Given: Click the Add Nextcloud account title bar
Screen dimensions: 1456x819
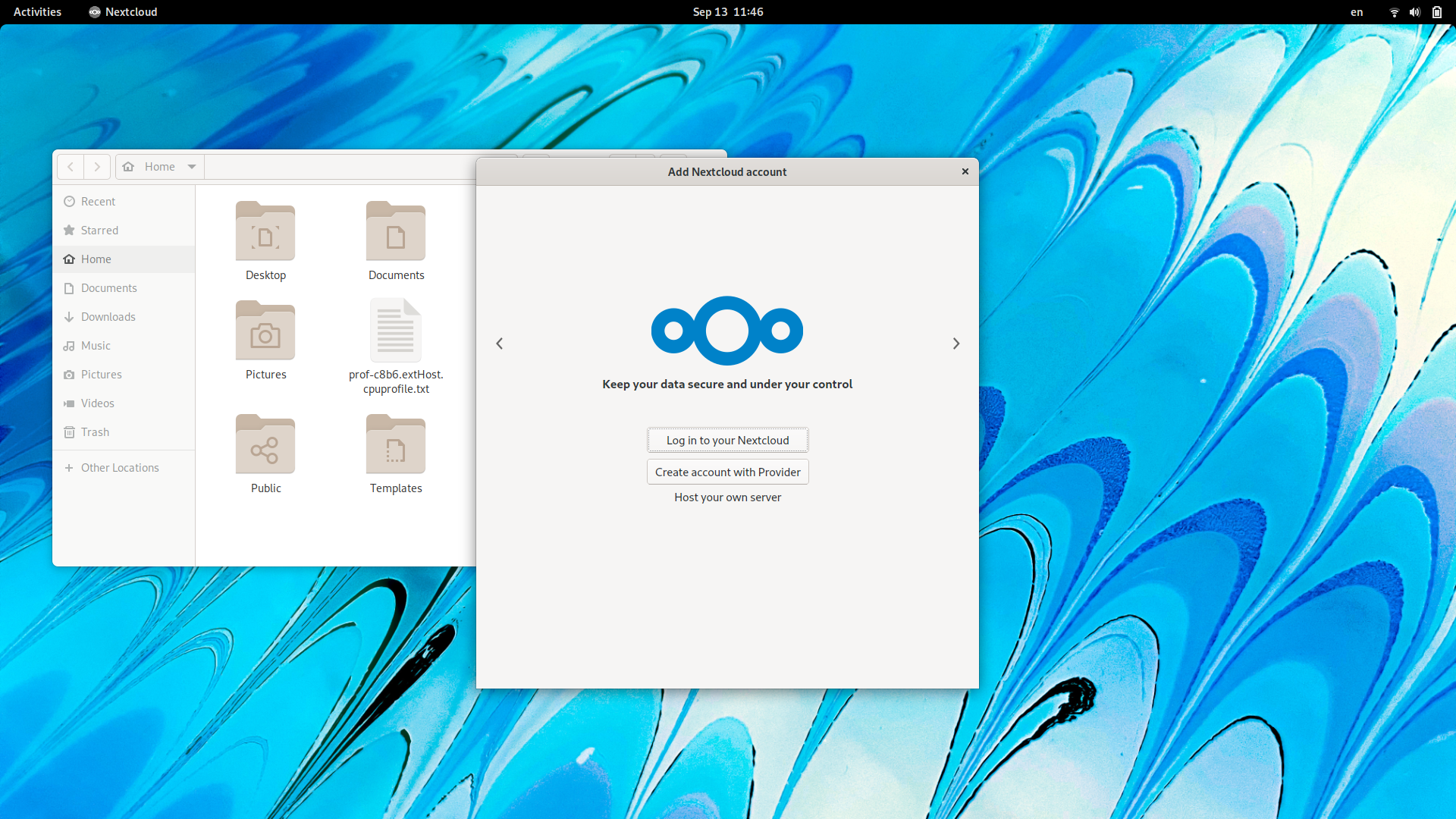Looking at the screenshot, I should click(726, 172).
